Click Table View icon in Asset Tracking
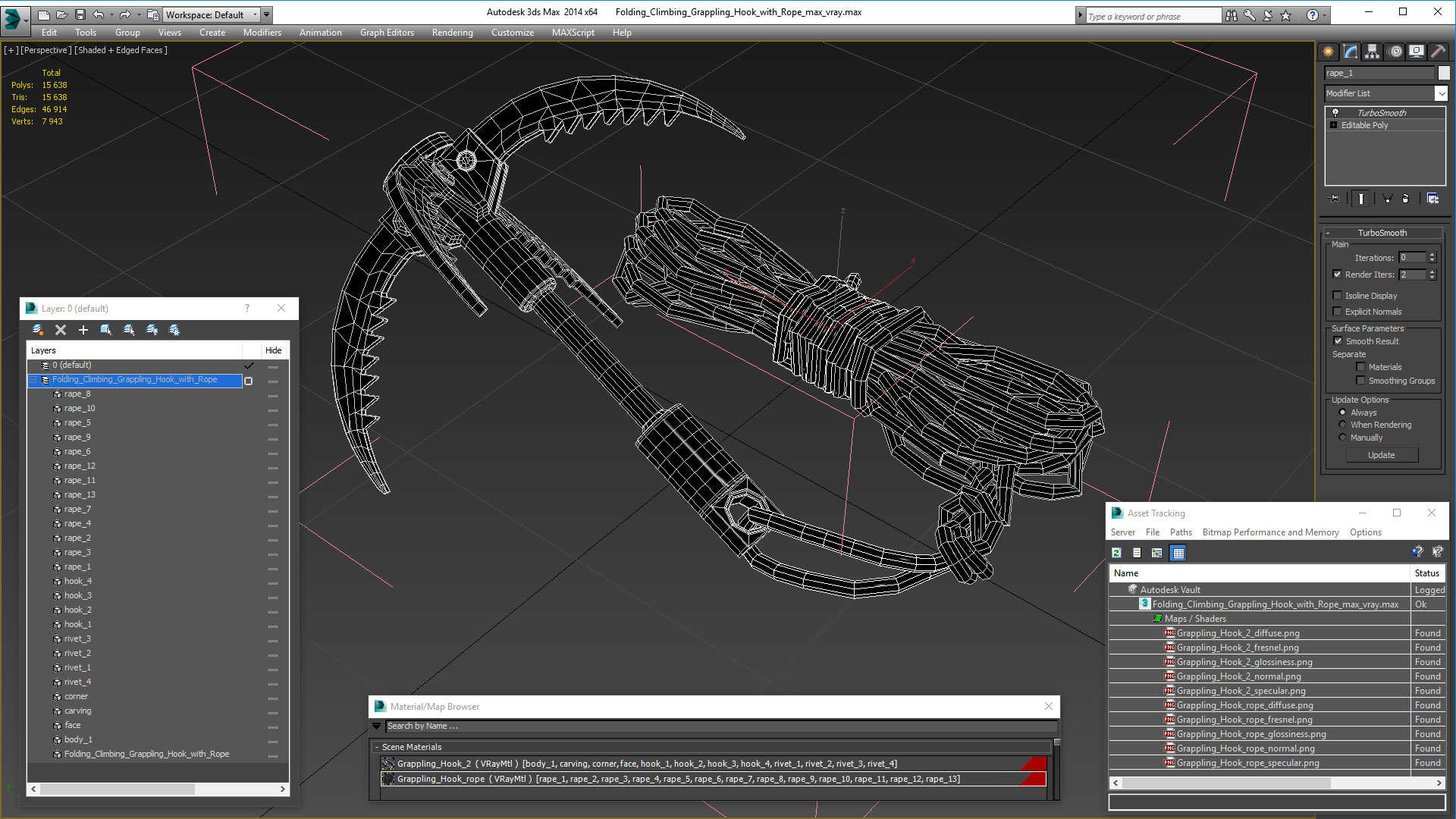Image resolution: width=1456 pixels, height=819 pixels. (x=1178, y=553)
